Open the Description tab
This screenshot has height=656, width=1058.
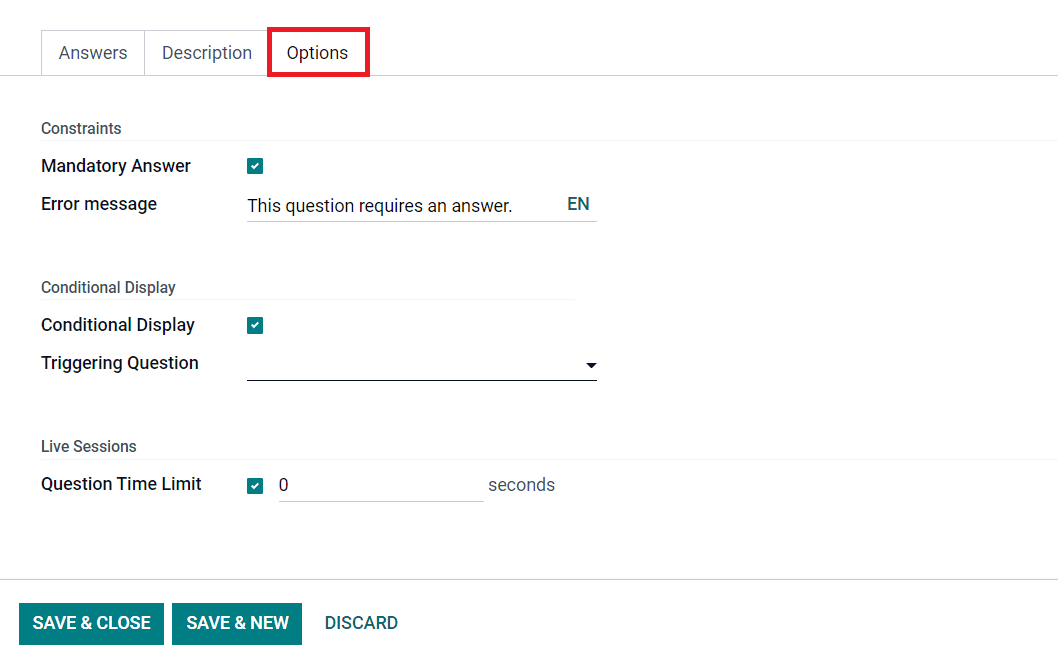[206, 53]
